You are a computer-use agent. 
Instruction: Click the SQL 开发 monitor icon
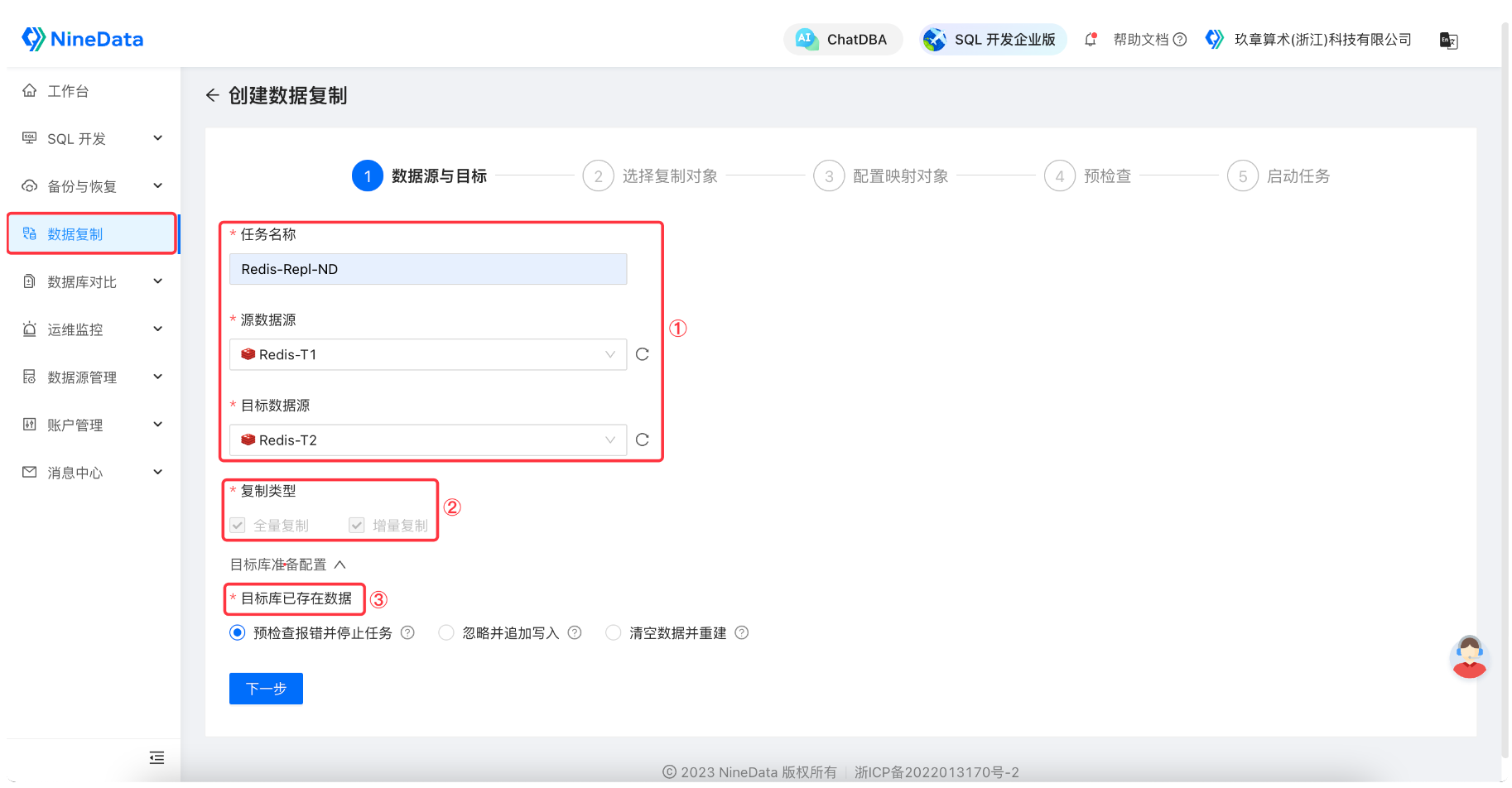tap(30, 138)
